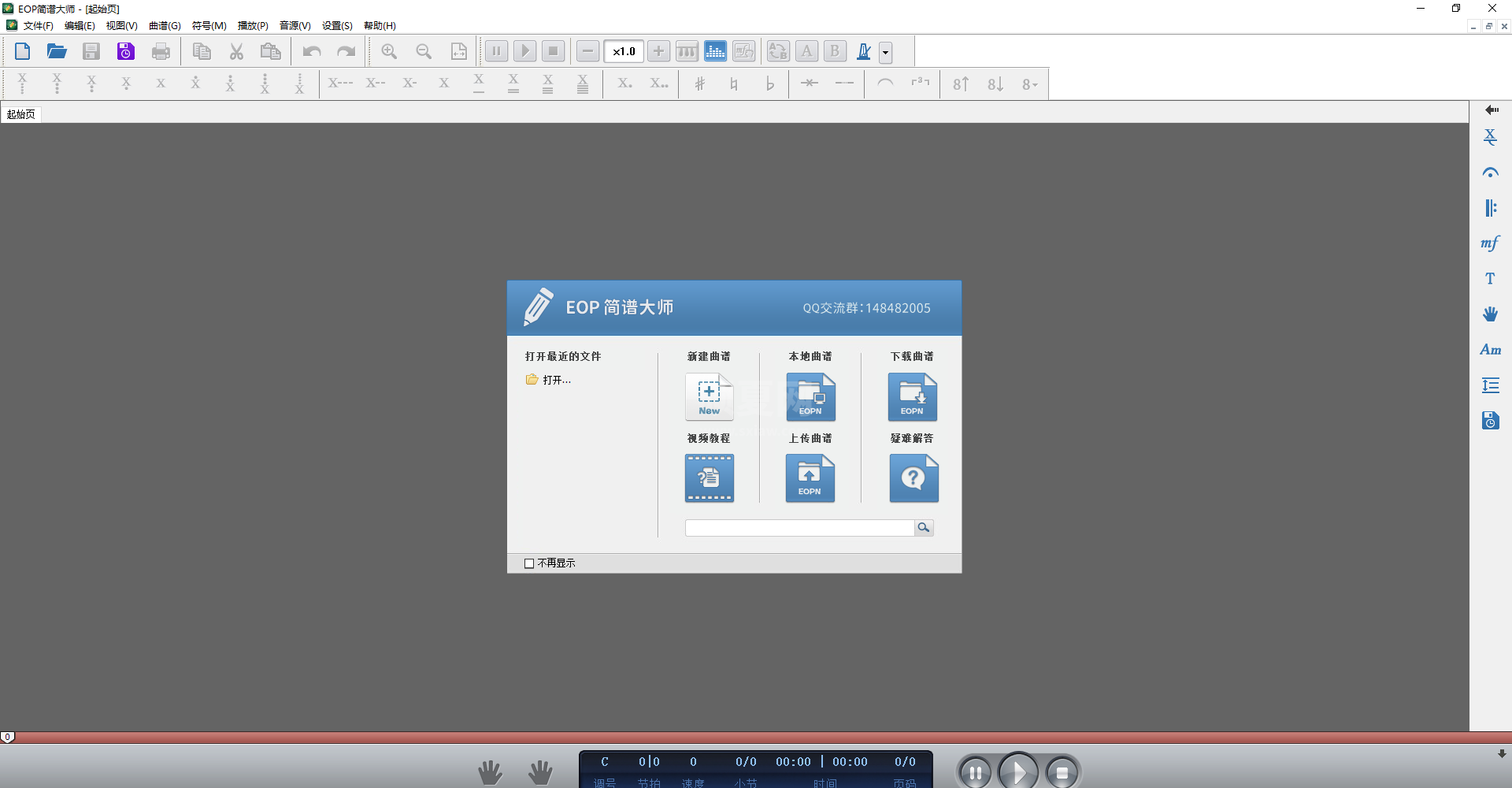This screenshot has height=788, width=1512.
Task: Click the 上传曲谱 upload icon
Action: pyautogui.click(x=810, y=478)
